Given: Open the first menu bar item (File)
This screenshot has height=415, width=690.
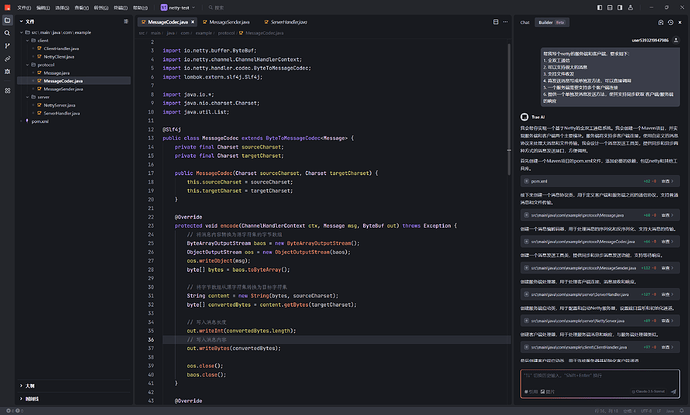Looking at the screenshot, I should pyautogui.click(x=24, y=7).
